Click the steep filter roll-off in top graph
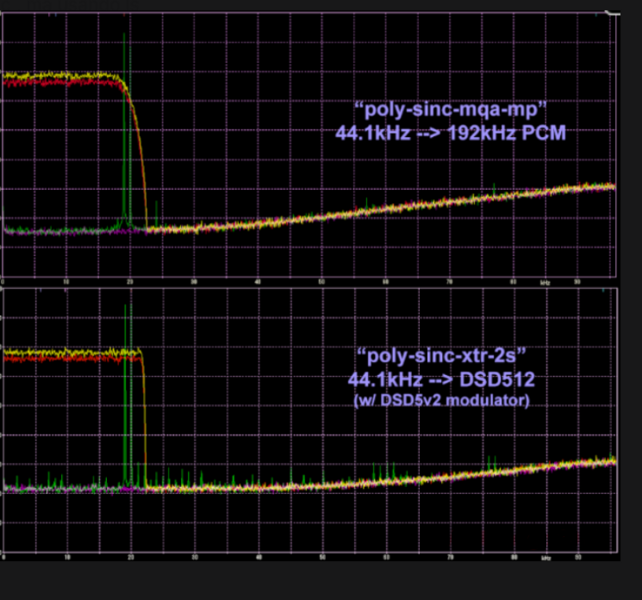 [x=137, y=150]
